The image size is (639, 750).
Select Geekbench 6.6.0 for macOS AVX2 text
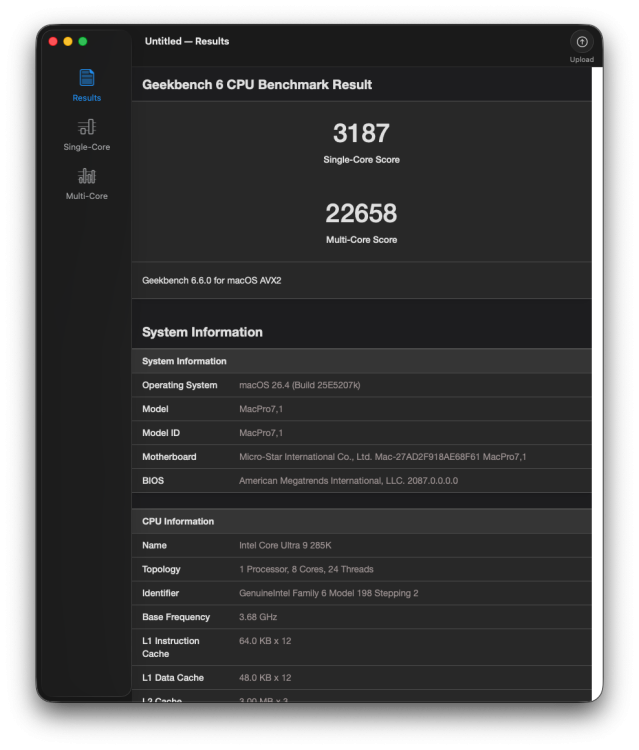211,281
